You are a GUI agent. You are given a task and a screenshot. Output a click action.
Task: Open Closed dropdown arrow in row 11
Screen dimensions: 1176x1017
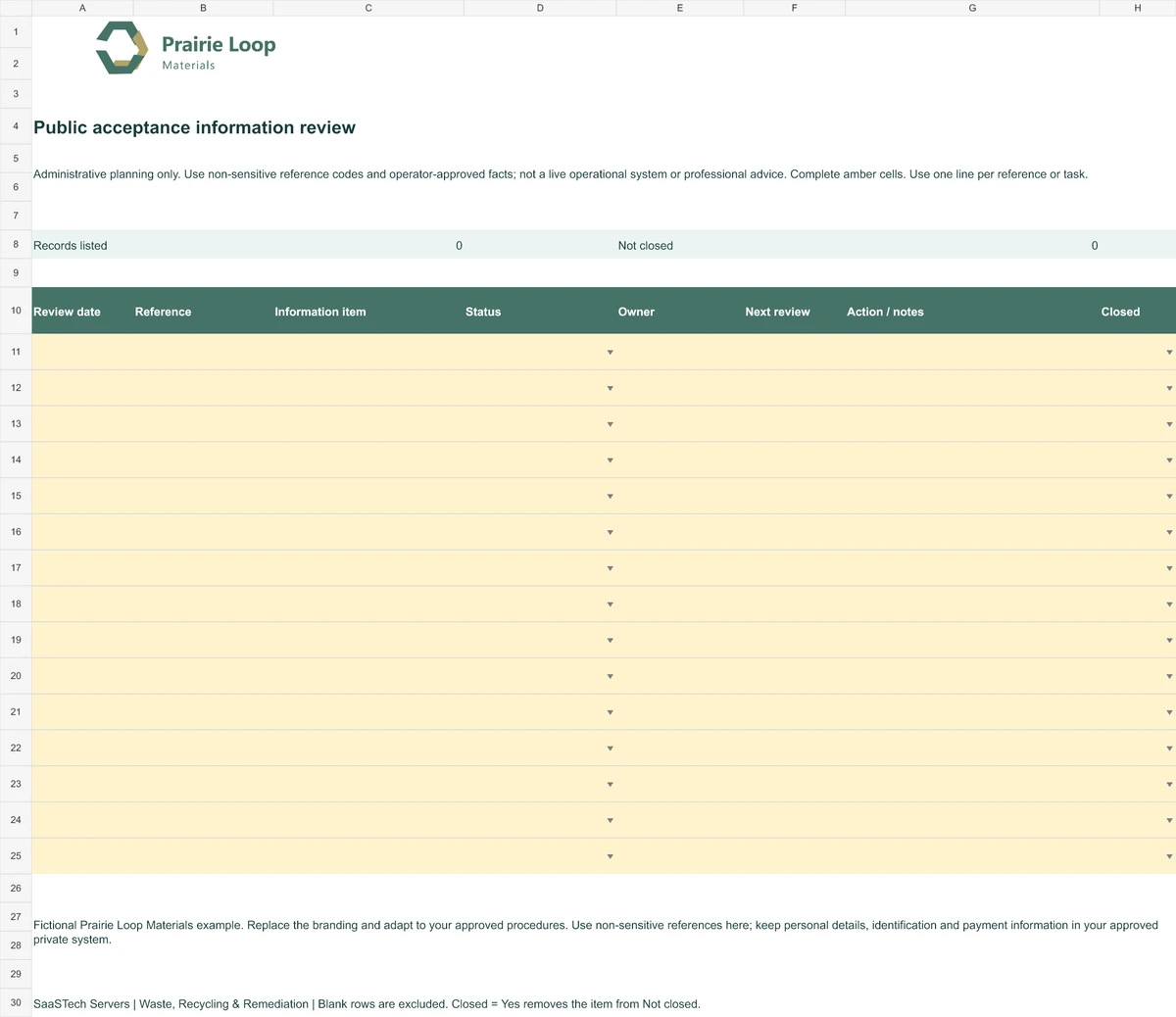(x=1169, y=353)
